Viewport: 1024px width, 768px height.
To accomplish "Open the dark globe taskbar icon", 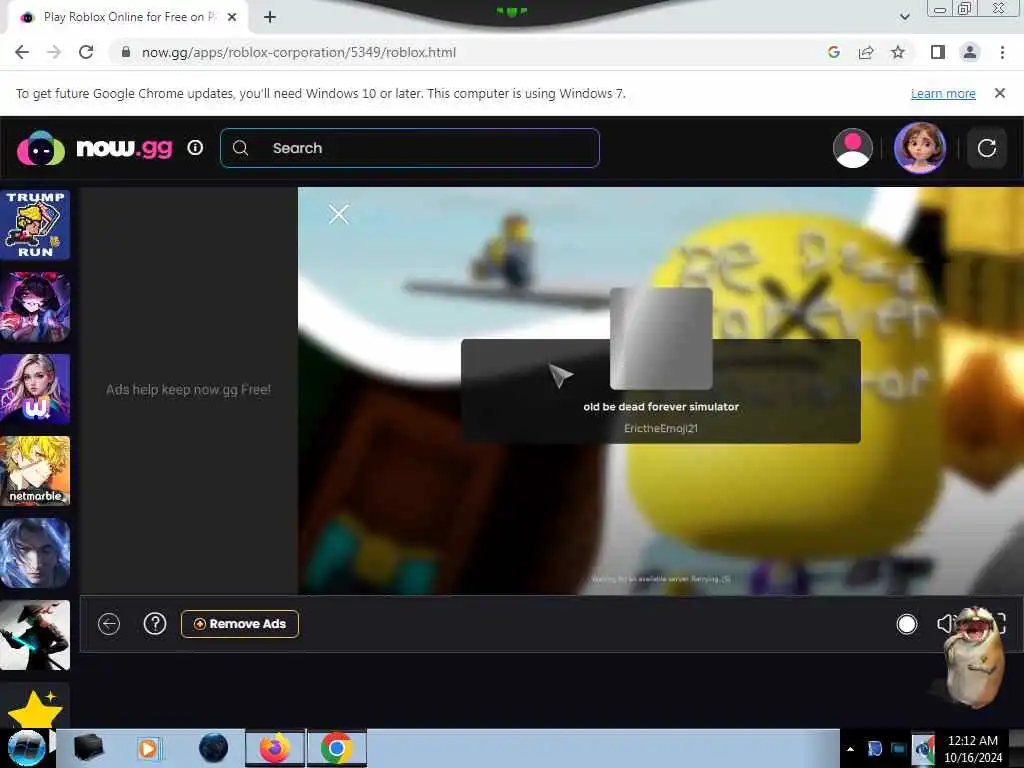I will point(214,748).
